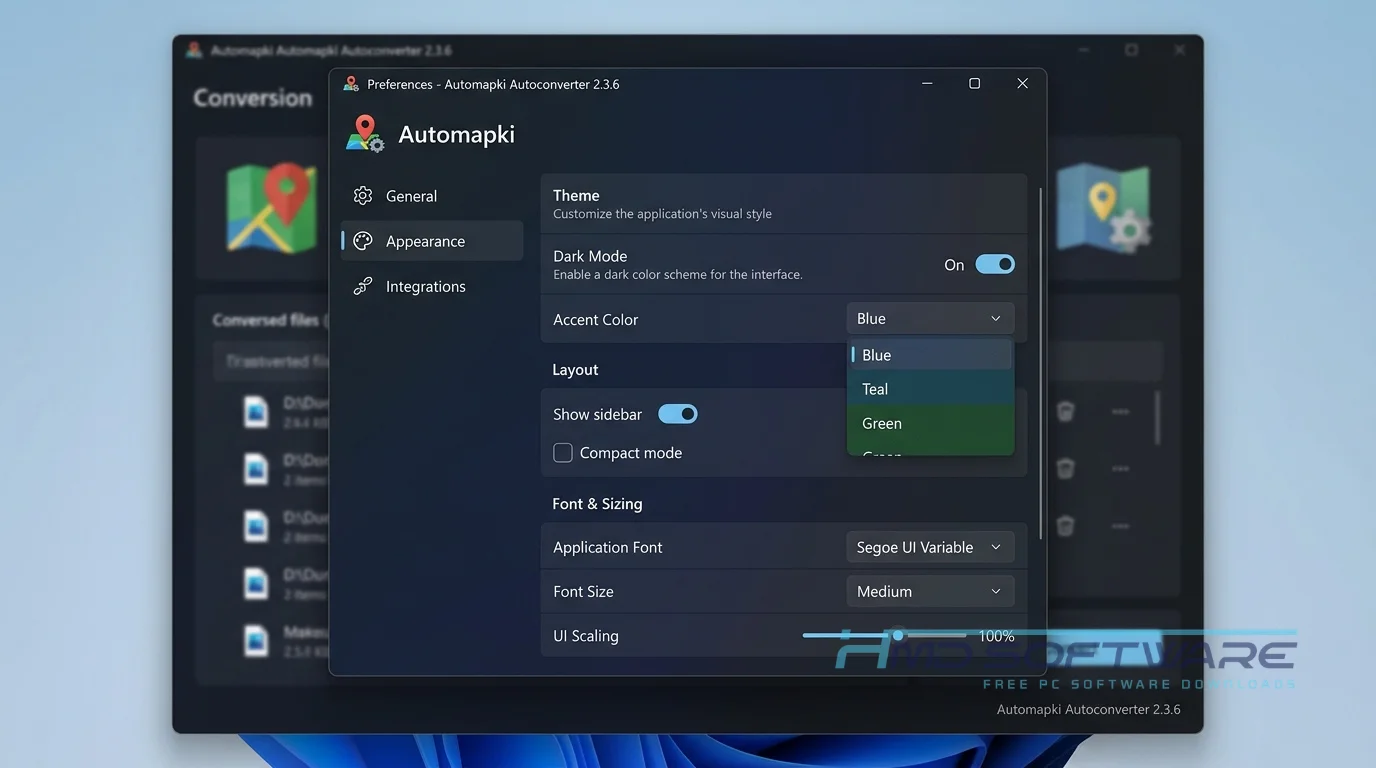Click the map pin thumbnail in Conversion window

(x=274, y=208)
